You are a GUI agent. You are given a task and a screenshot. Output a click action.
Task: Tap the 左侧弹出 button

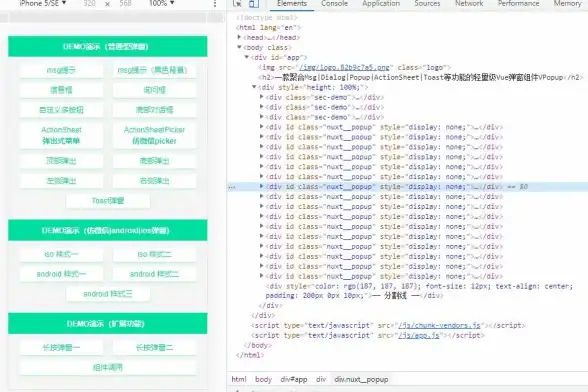click(61, 181)
